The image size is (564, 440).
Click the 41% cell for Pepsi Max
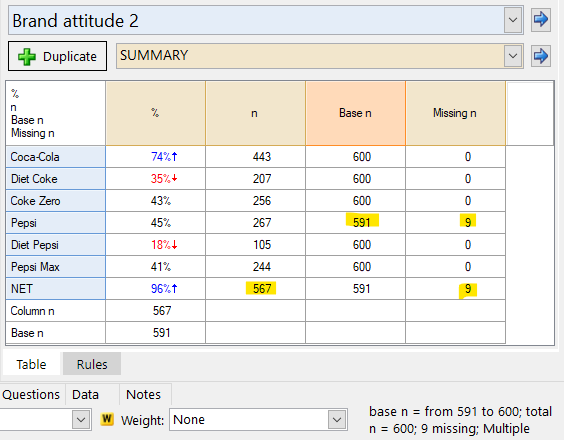click(x=155, y=267)
